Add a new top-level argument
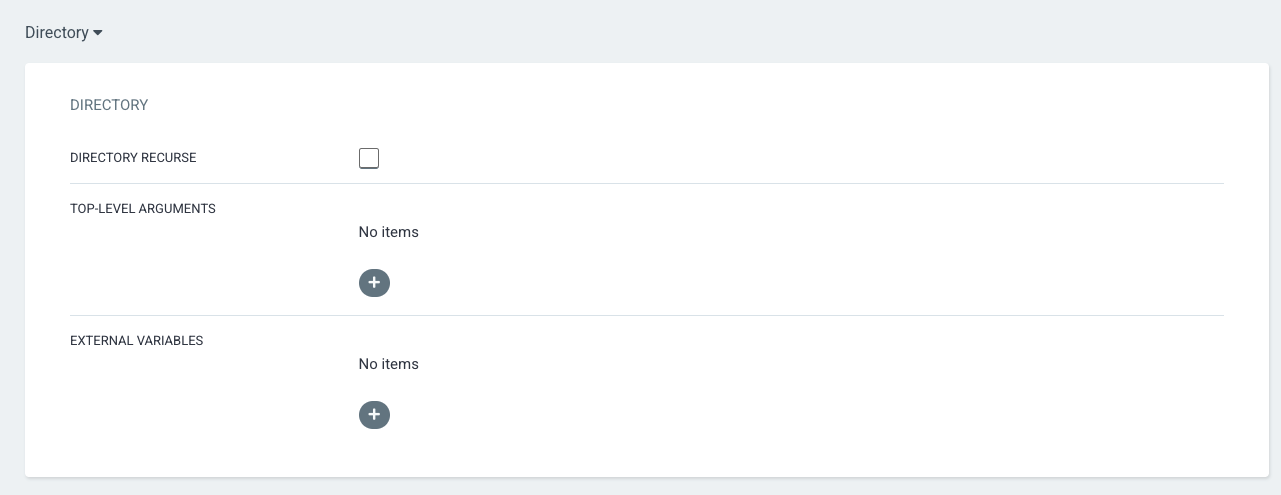Viewport: 1281px width, 495px height. point(374,283)
